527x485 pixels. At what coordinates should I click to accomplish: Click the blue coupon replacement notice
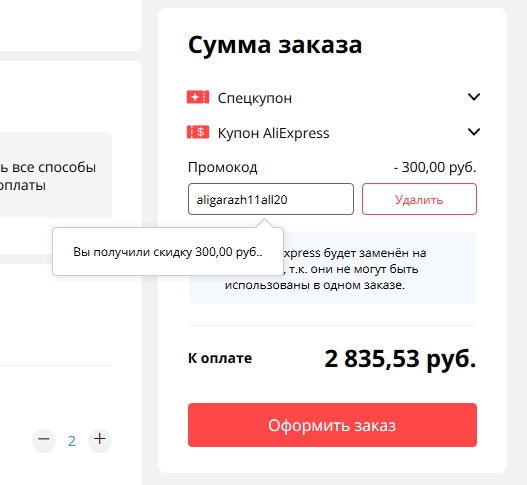332,268
